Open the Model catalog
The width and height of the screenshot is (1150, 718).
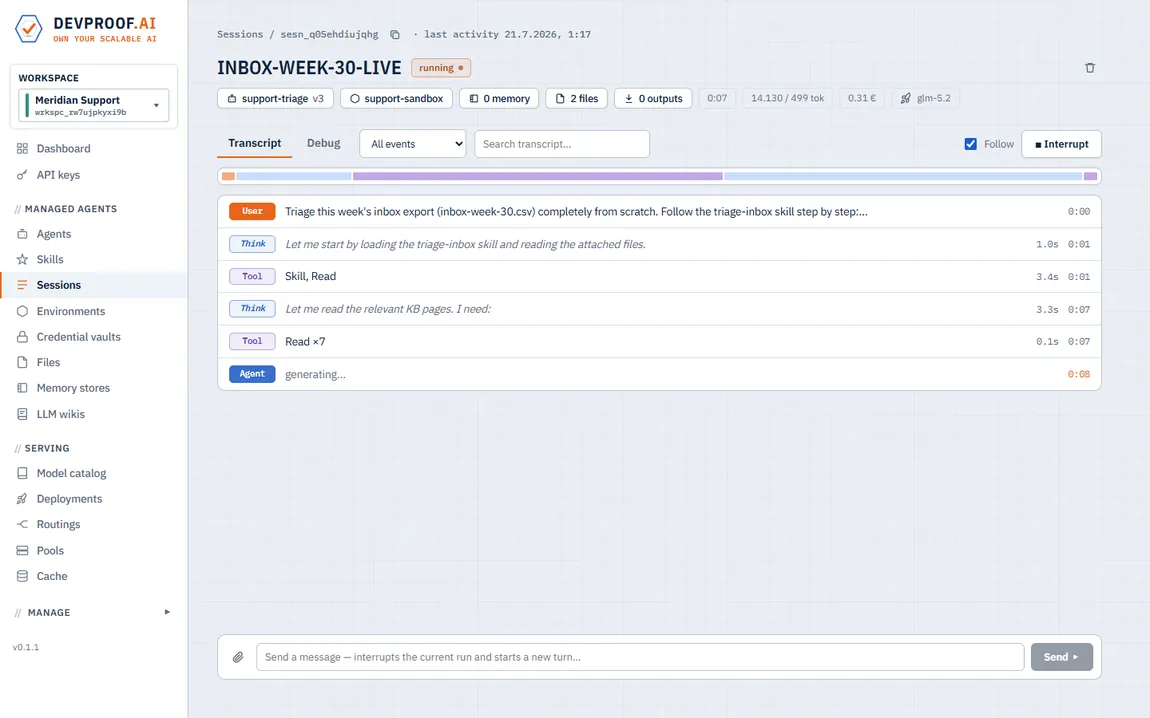pyautogui.click(x=71, y=473)
